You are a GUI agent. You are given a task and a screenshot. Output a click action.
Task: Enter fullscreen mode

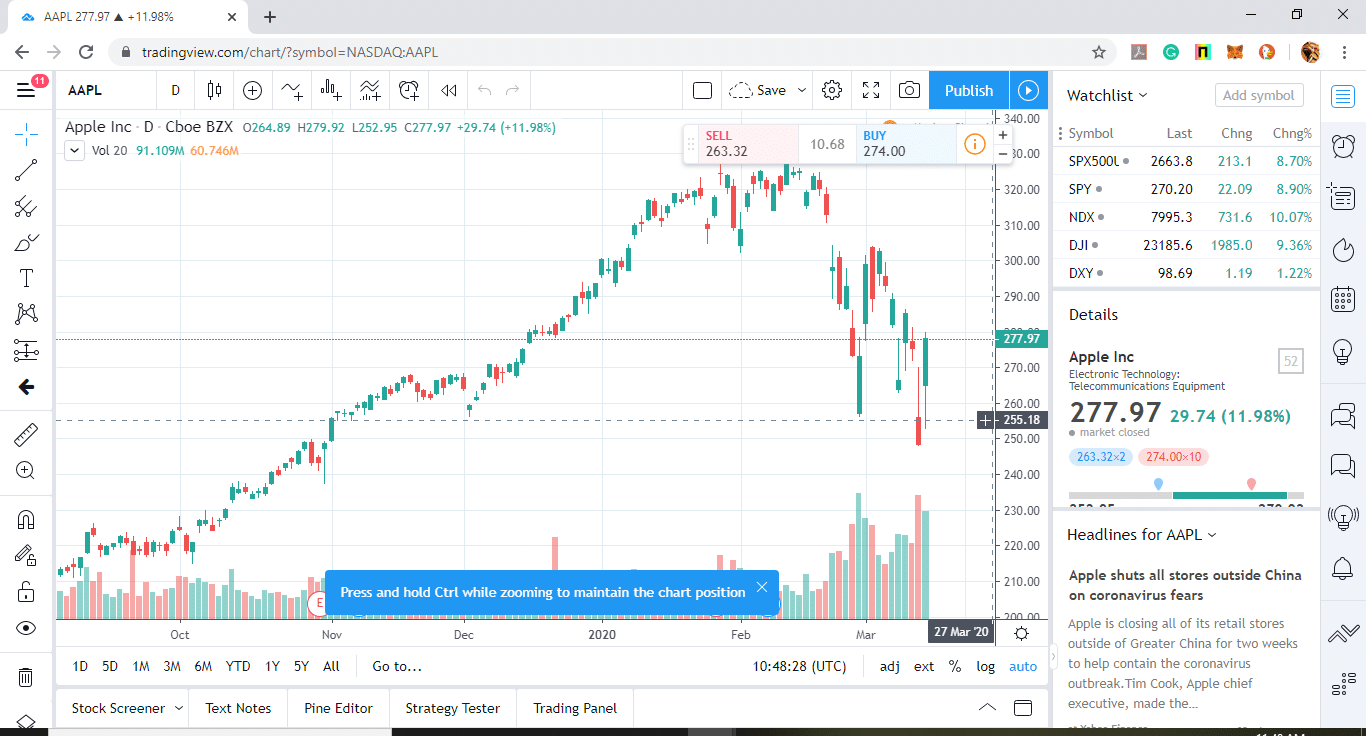point(871,90)
